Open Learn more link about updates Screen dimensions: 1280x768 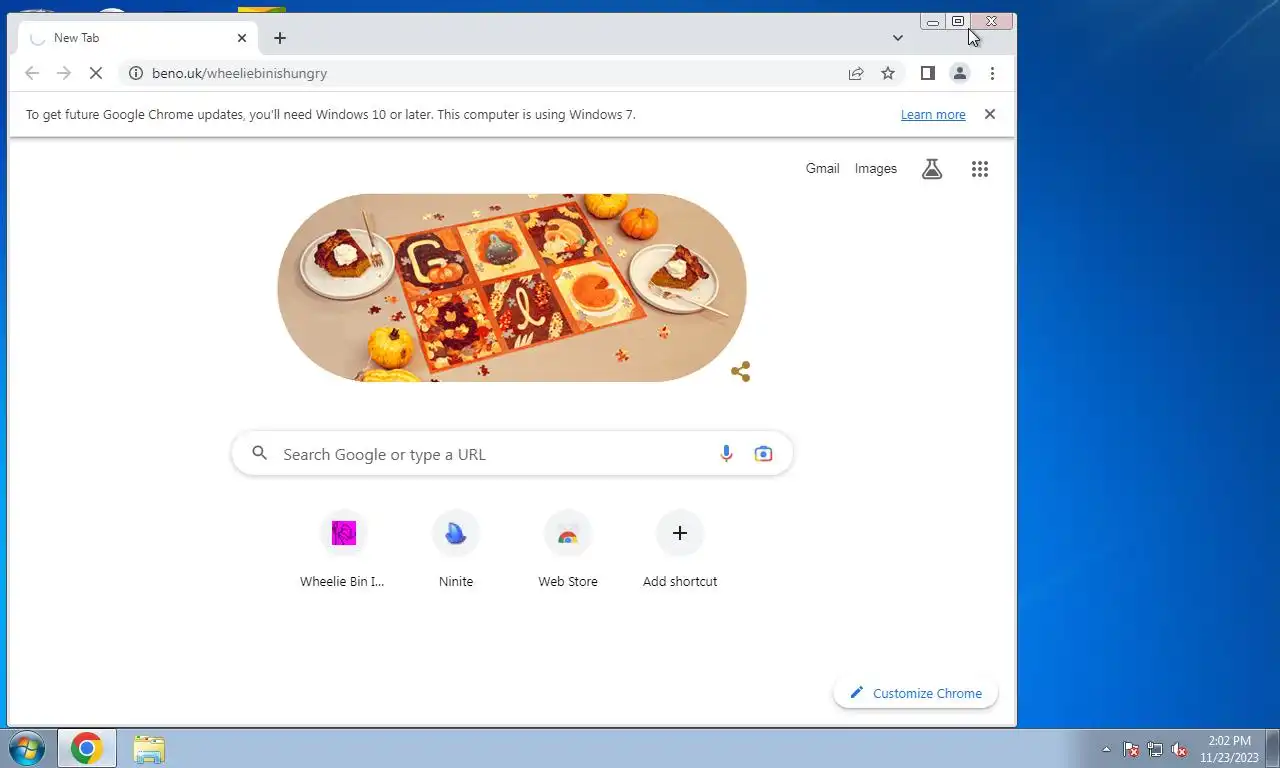(933, 115)
